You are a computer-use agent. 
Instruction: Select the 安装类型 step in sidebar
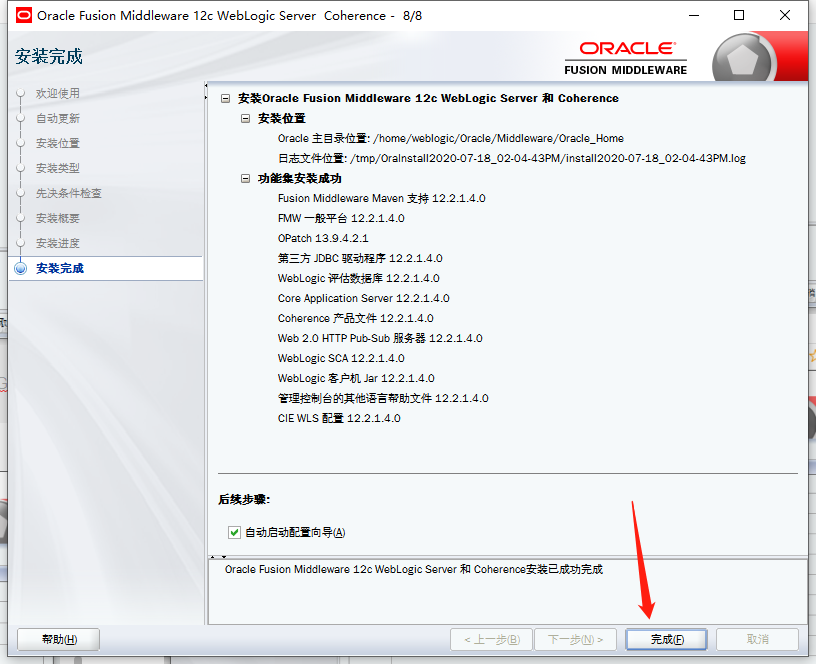click(x=58, y=168)
